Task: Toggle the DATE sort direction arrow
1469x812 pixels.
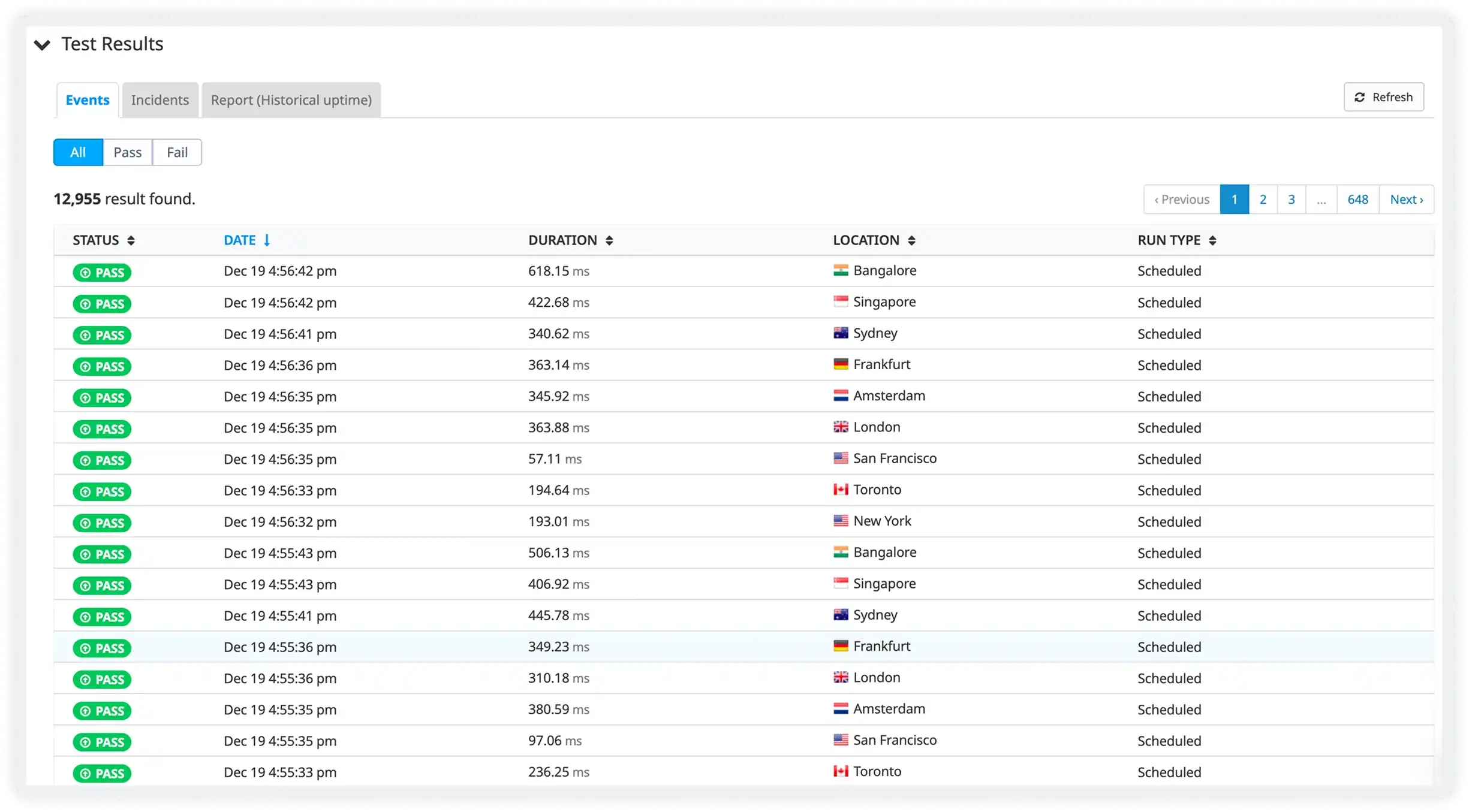Action: (x=267, y=240)
